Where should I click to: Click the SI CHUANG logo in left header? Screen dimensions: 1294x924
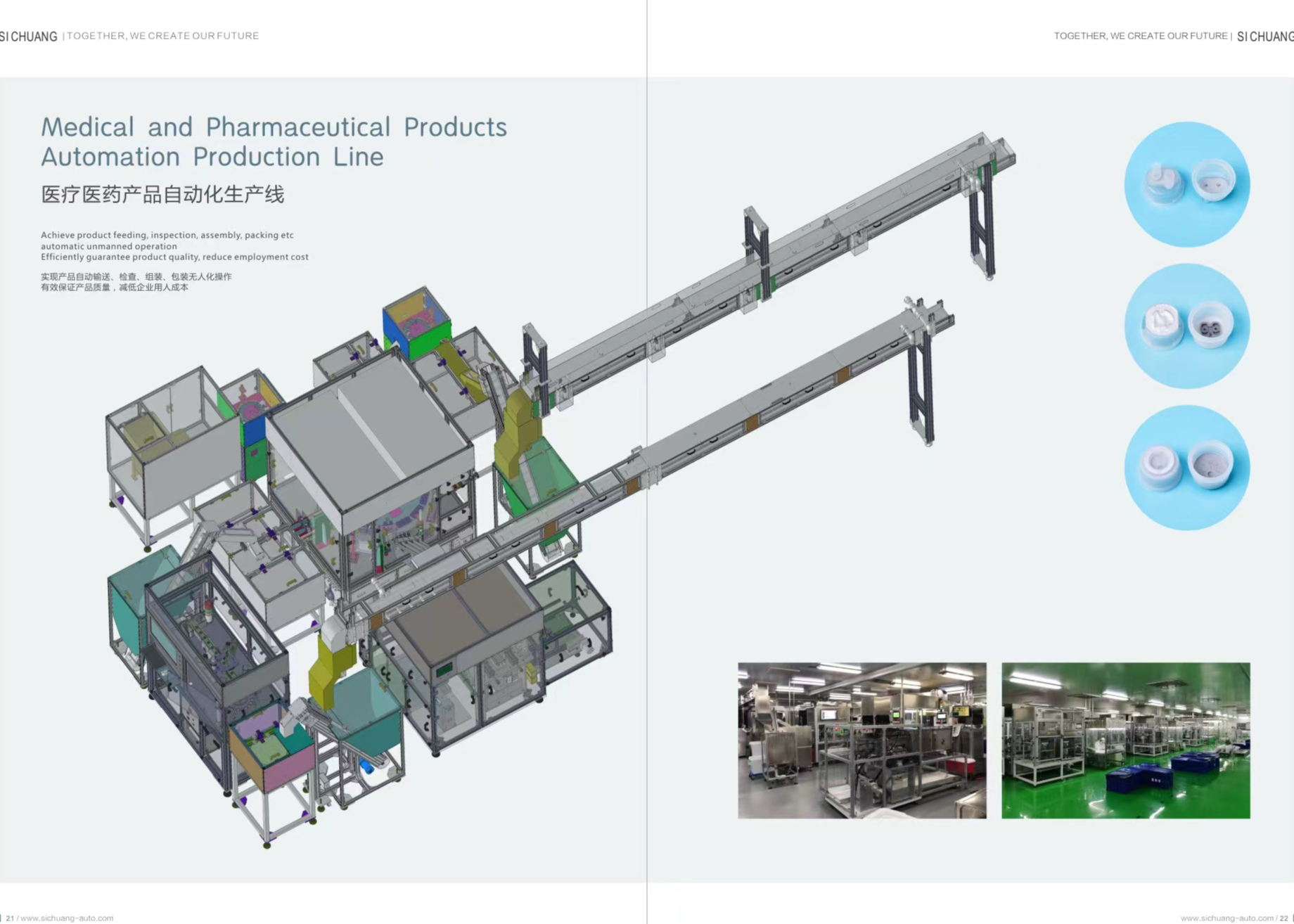(30, 37)
